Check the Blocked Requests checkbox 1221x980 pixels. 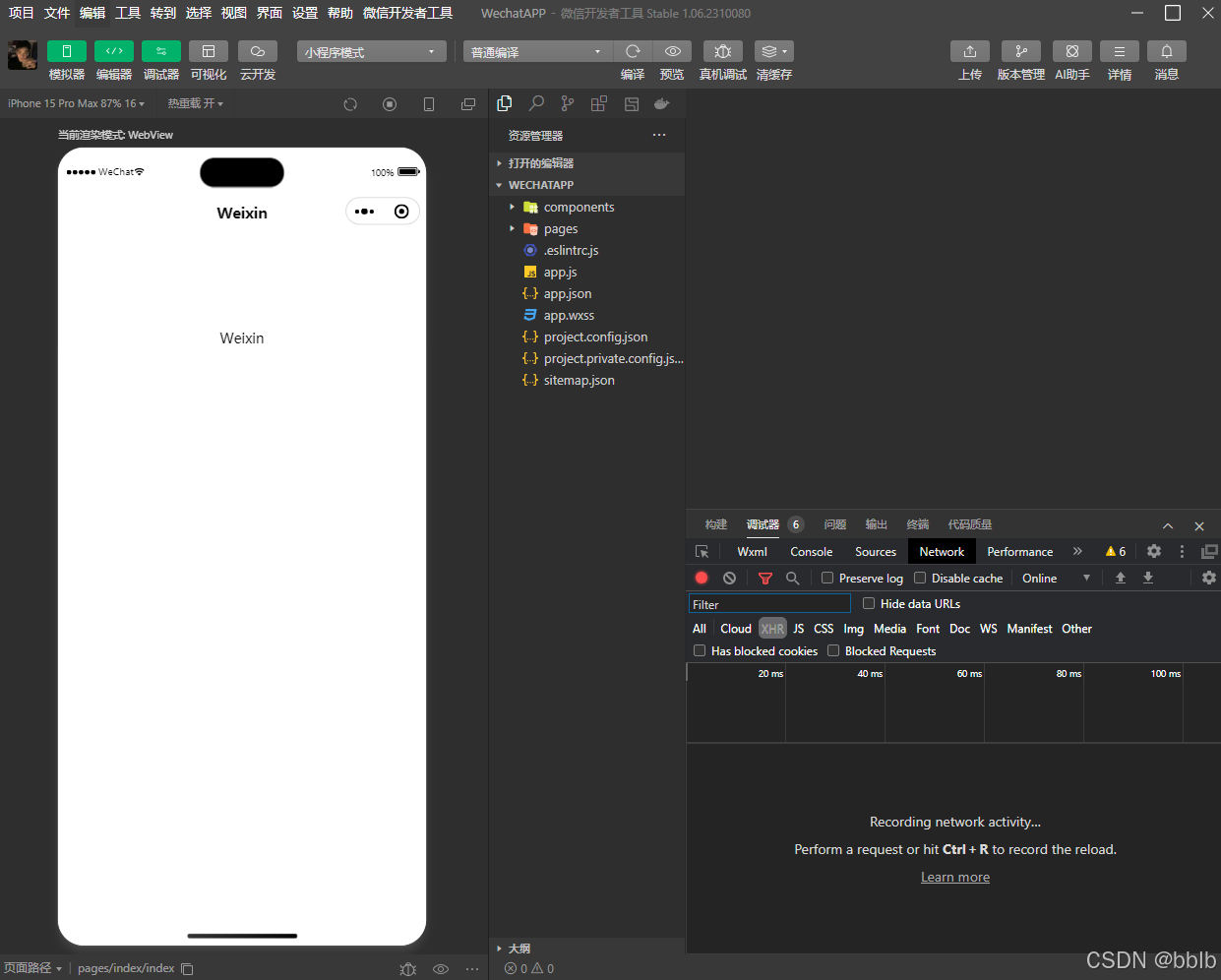click(x=833, y=650)
